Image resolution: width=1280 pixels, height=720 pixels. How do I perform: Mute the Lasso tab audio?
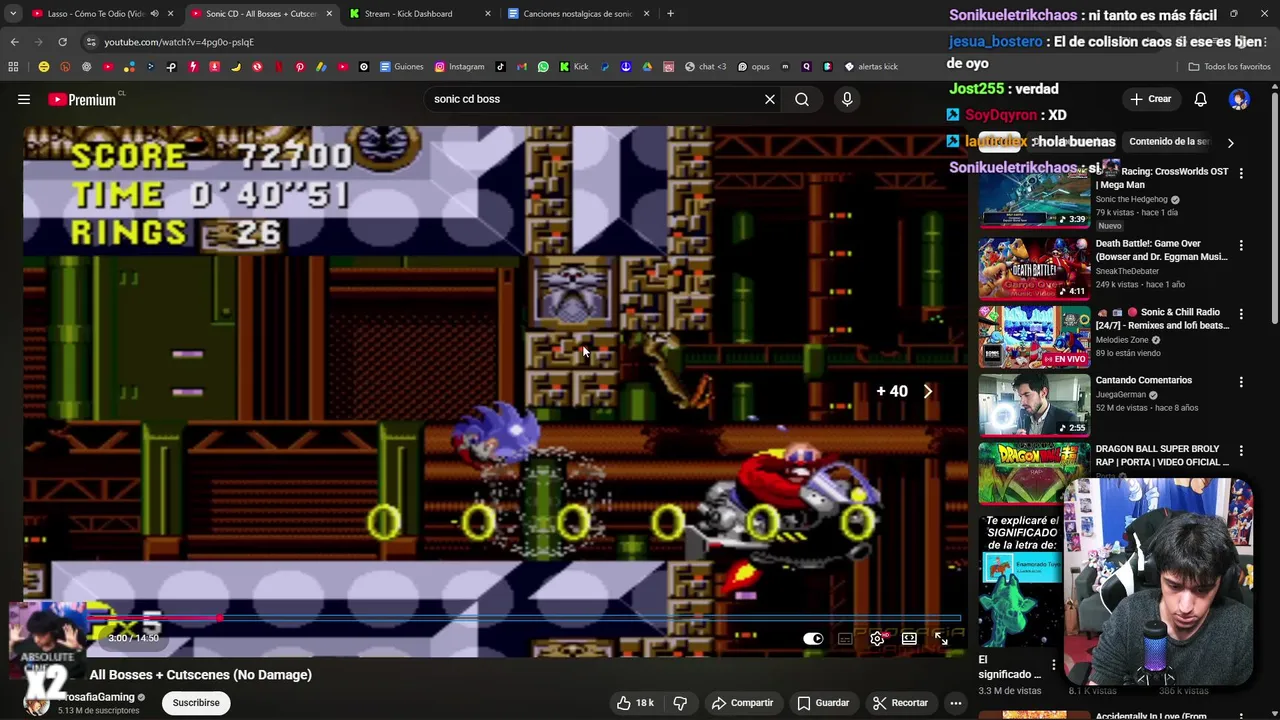click(x=154, y=14)
